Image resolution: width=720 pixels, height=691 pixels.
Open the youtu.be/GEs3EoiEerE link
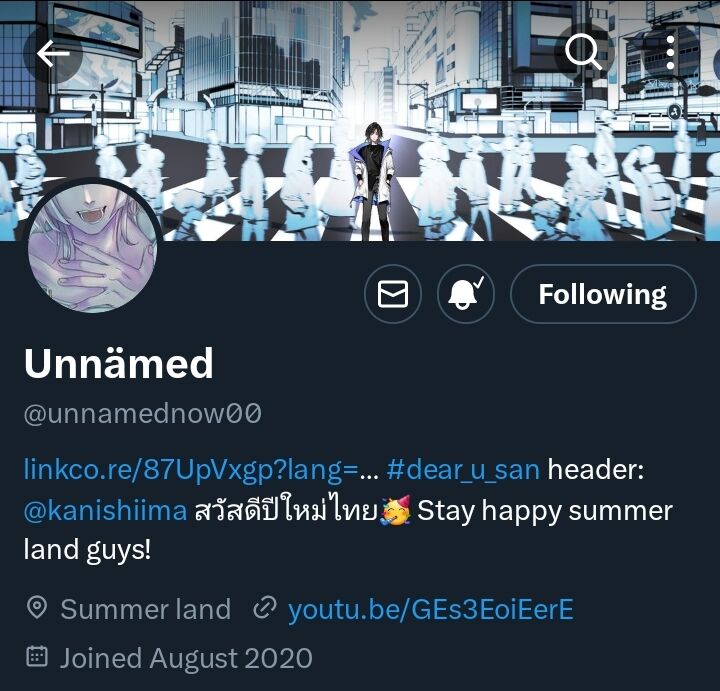click(431, 610)
